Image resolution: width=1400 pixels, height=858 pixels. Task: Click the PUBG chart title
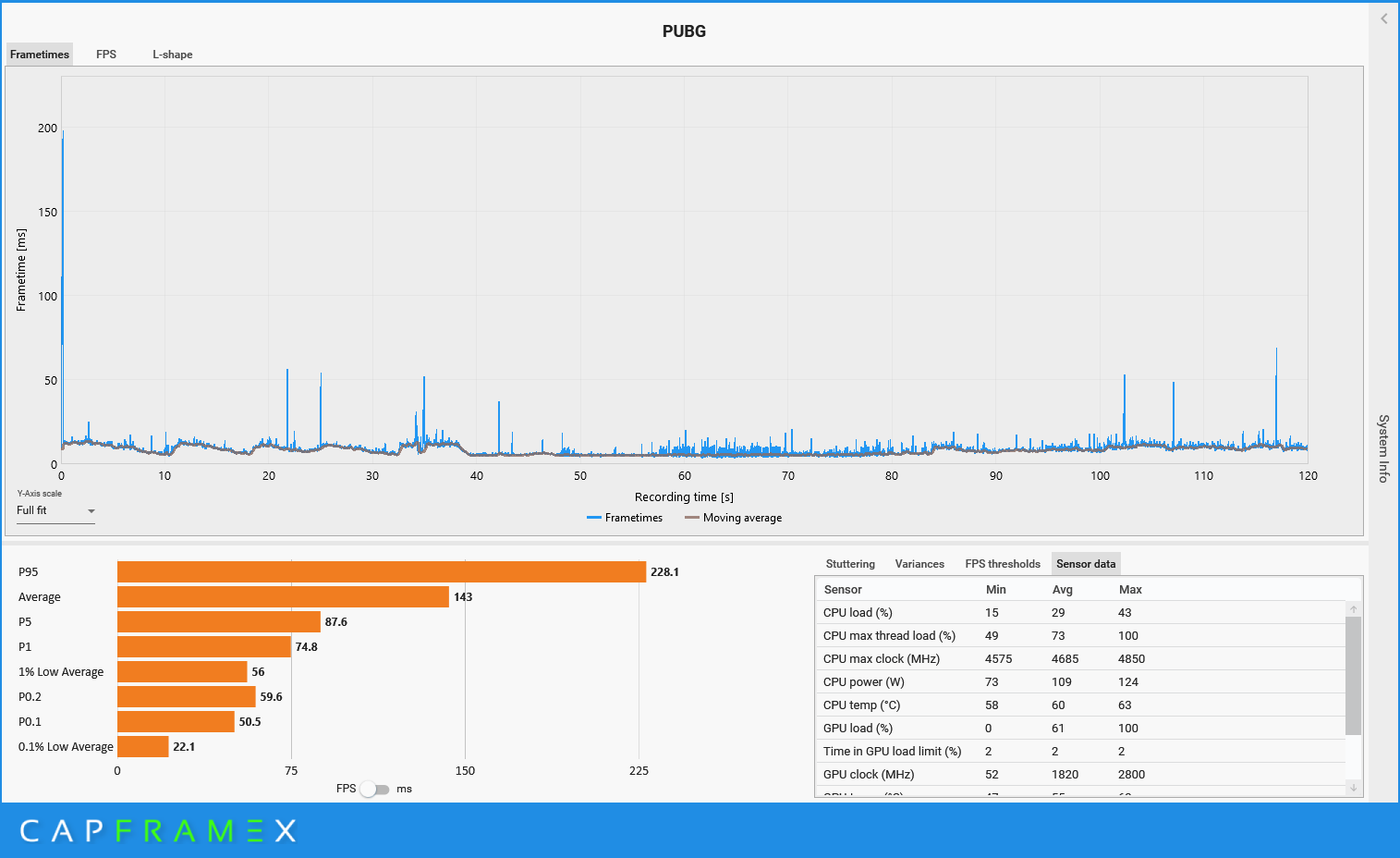(x=684, y=31)
